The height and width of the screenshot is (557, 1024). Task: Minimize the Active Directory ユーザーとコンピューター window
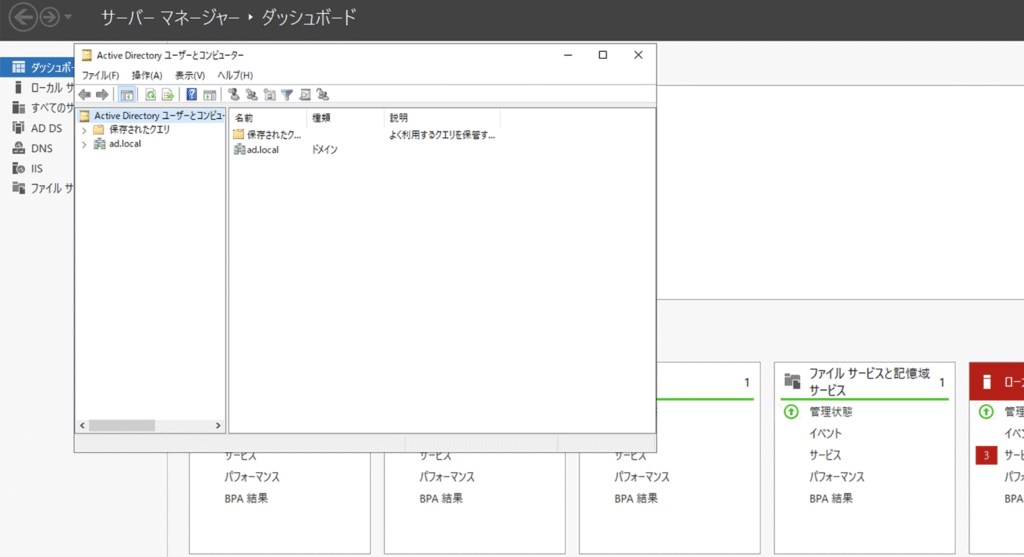click(x=568, y=55)
